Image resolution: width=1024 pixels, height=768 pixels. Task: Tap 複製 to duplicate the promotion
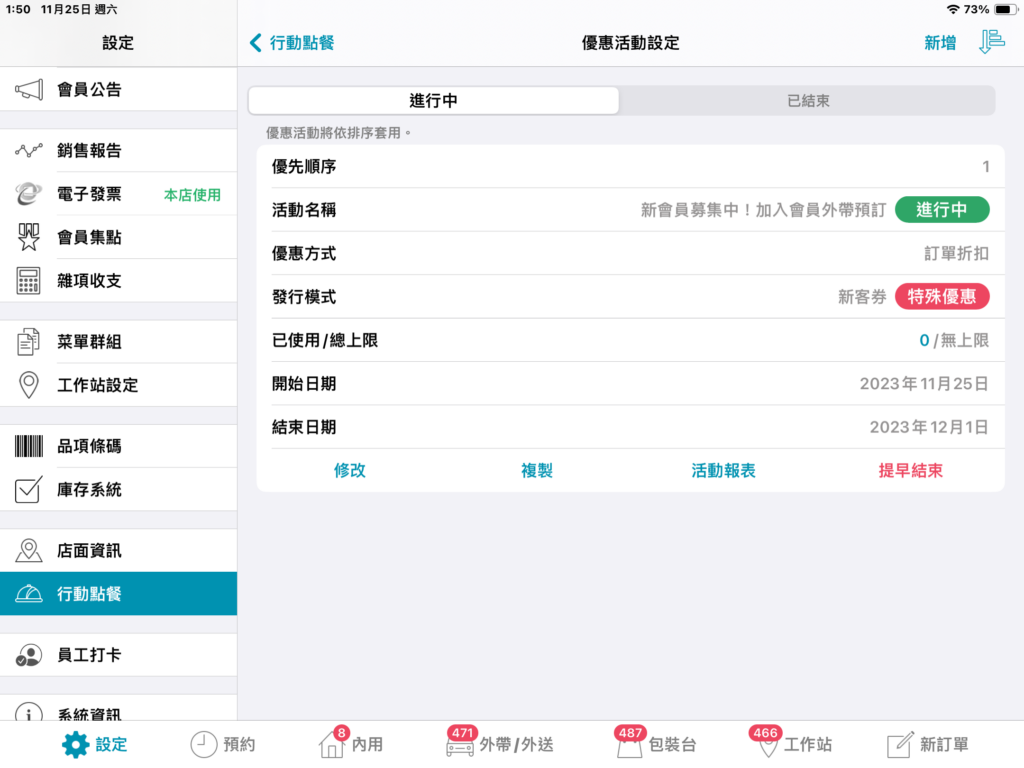(x=537, y=470)
